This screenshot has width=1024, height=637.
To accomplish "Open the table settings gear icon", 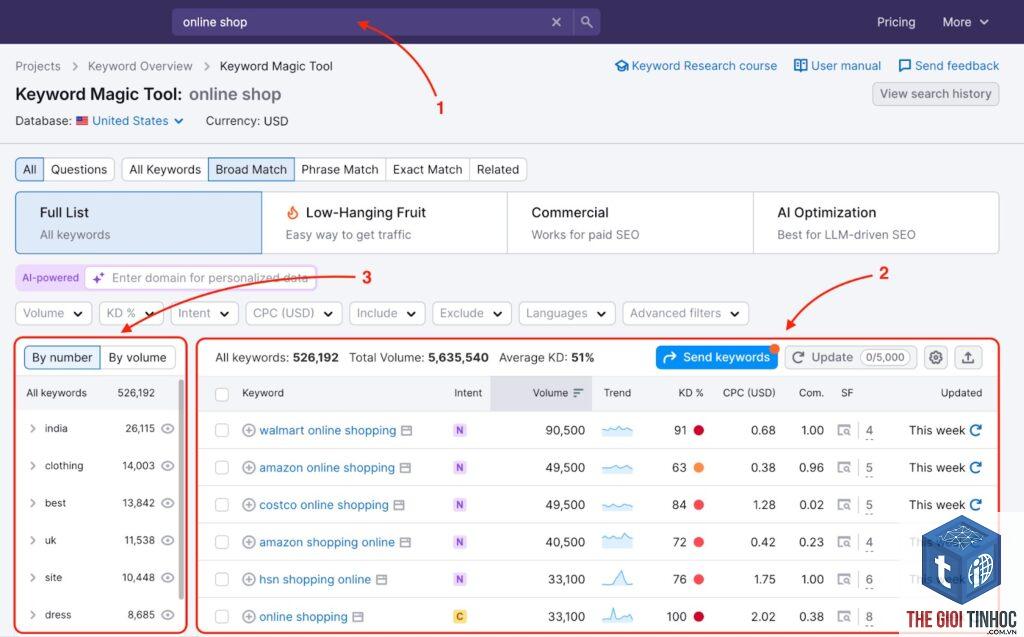I will pyautogui.click(x=936, y=357).
